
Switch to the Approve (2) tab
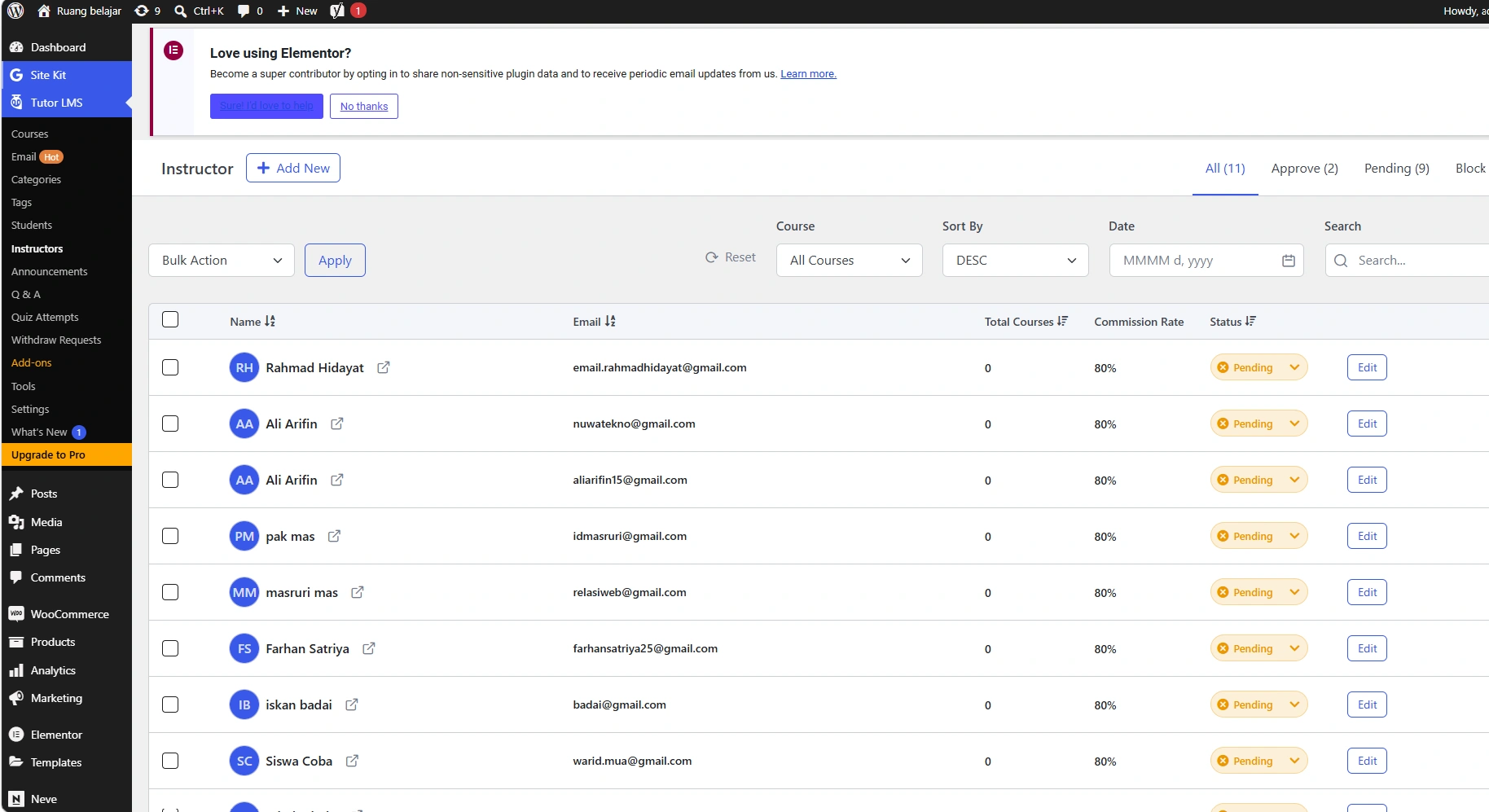click(1304, 168)
